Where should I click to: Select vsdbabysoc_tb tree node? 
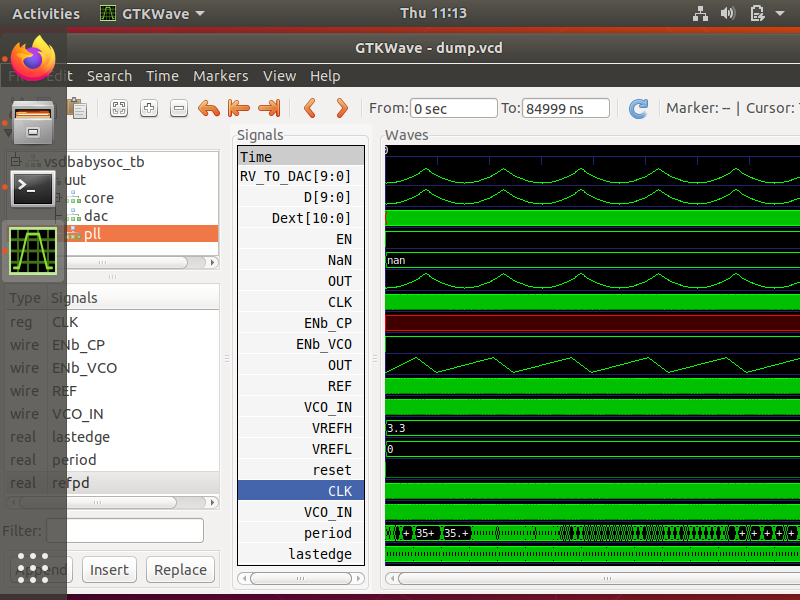click(x=94, y=162)
